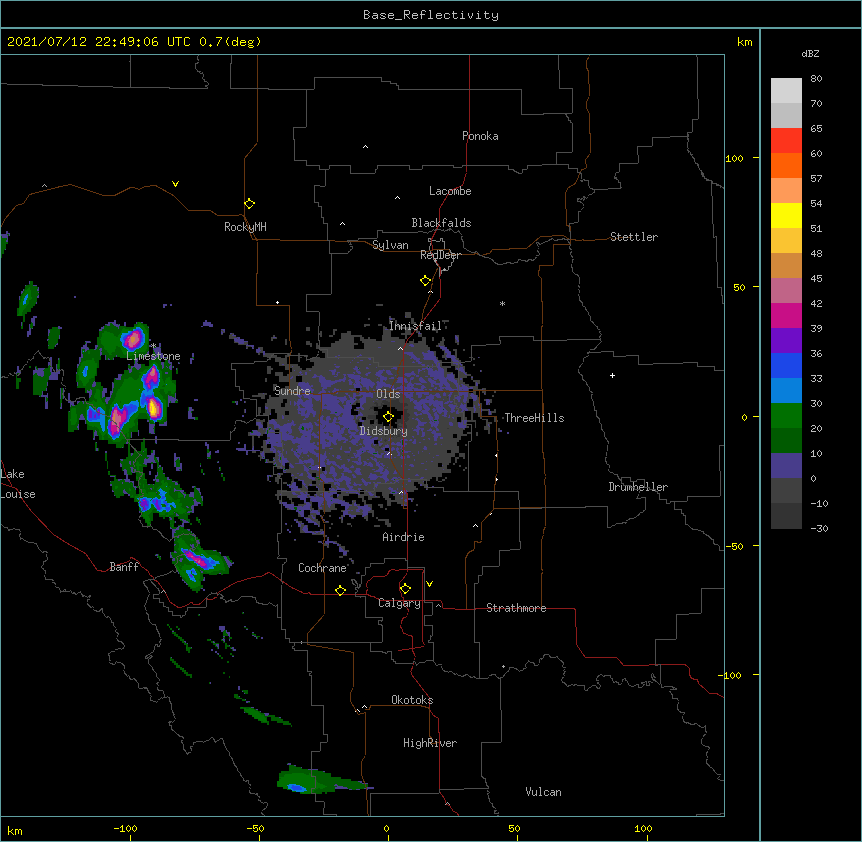Screen dimensions: 862x842
Task: Select the royal blue 36 dBZ legend swatch
Action: [786, 365]
